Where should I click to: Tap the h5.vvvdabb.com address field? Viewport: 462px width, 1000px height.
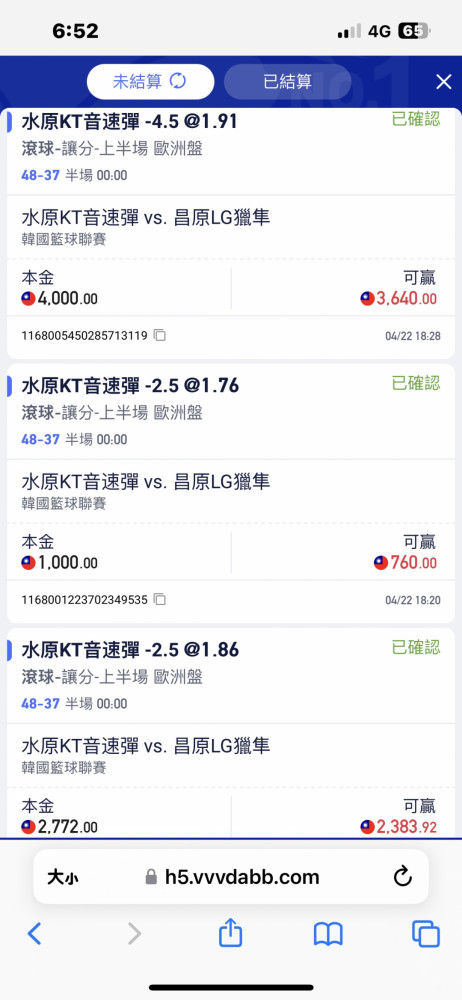[232, 876]
